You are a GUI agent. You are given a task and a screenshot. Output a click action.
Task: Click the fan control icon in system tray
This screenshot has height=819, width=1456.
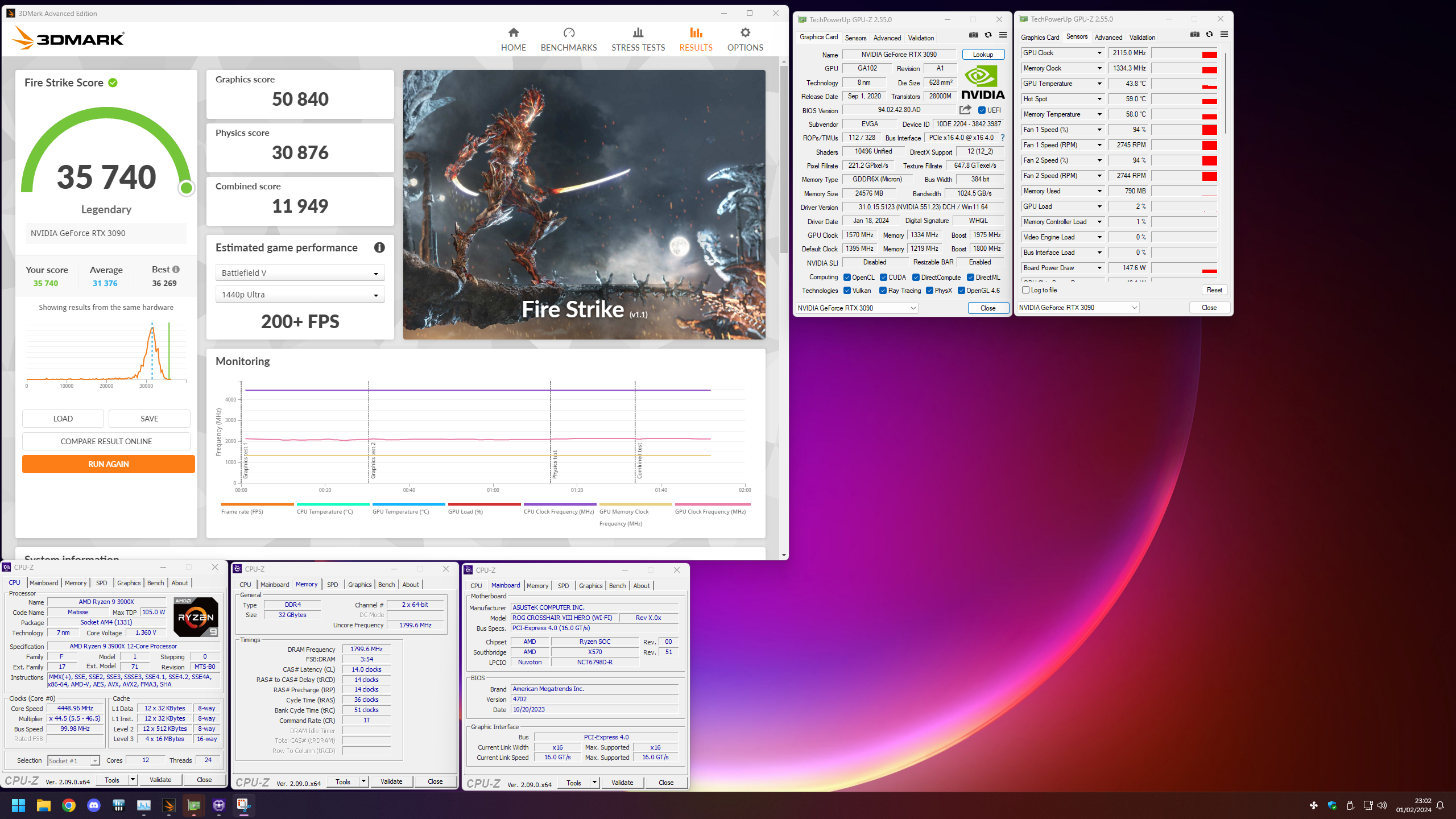coord(1314,805)
